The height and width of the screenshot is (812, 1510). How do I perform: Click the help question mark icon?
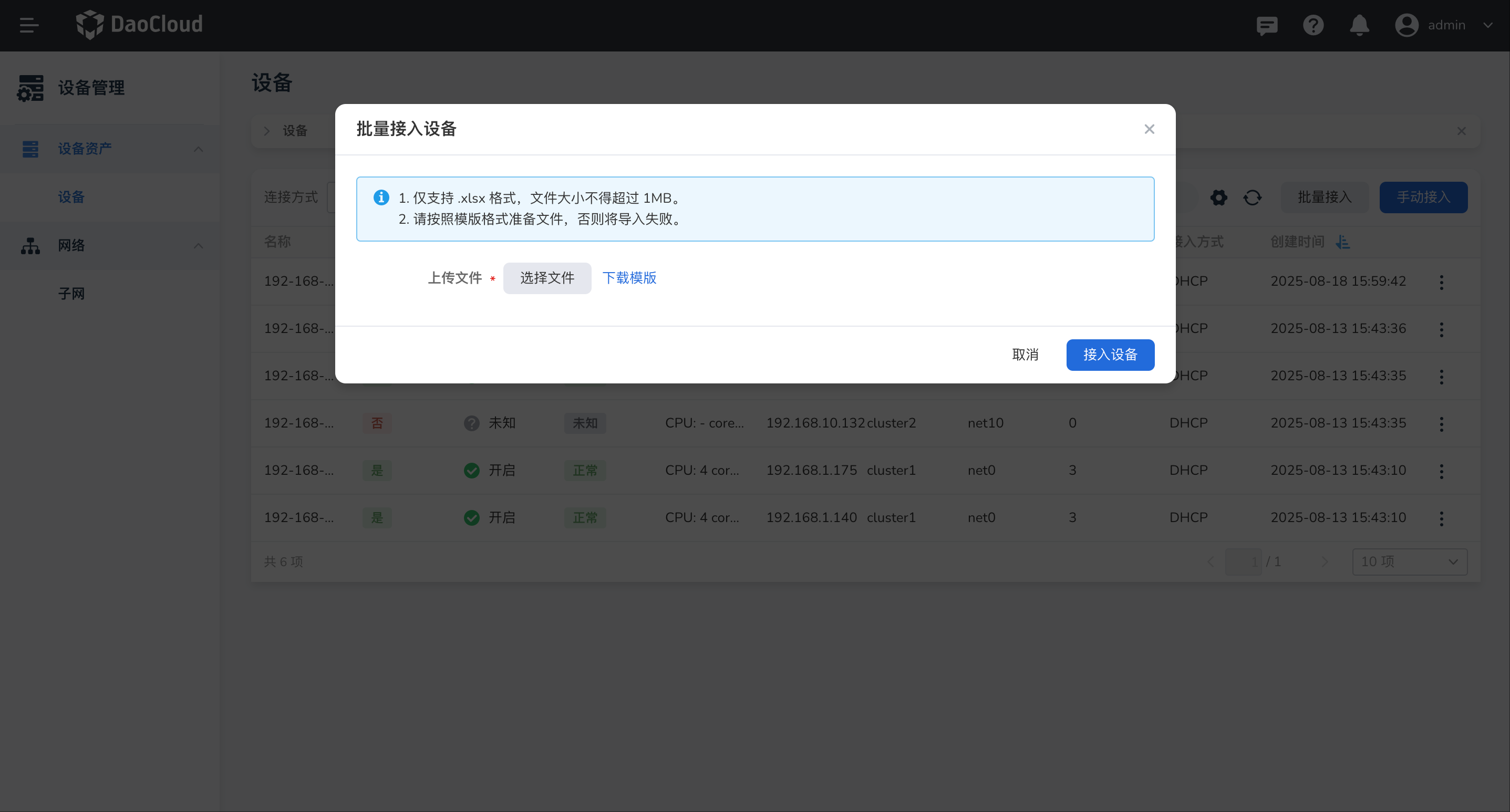click(x=1313, y=25)
